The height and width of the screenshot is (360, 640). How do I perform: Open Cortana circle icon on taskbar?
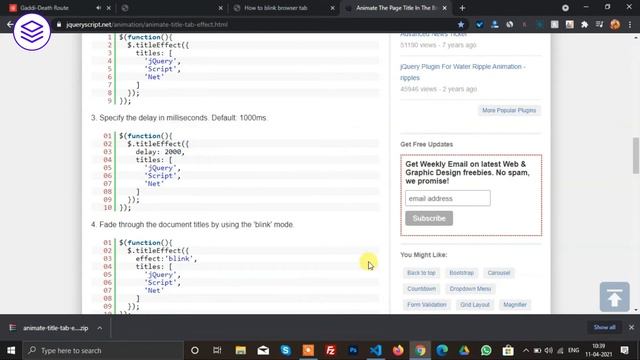[195, 350]
